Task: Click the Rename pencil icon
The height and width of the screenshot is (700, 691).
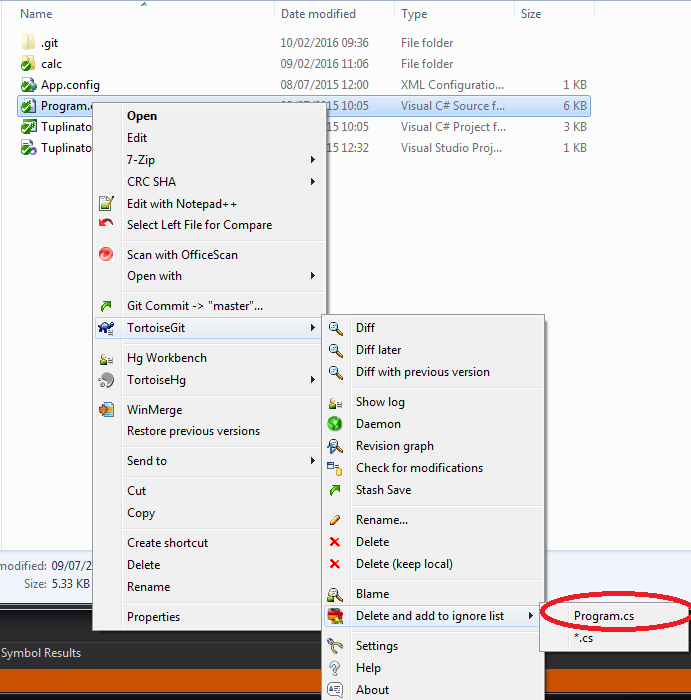Action: point(335,520)
